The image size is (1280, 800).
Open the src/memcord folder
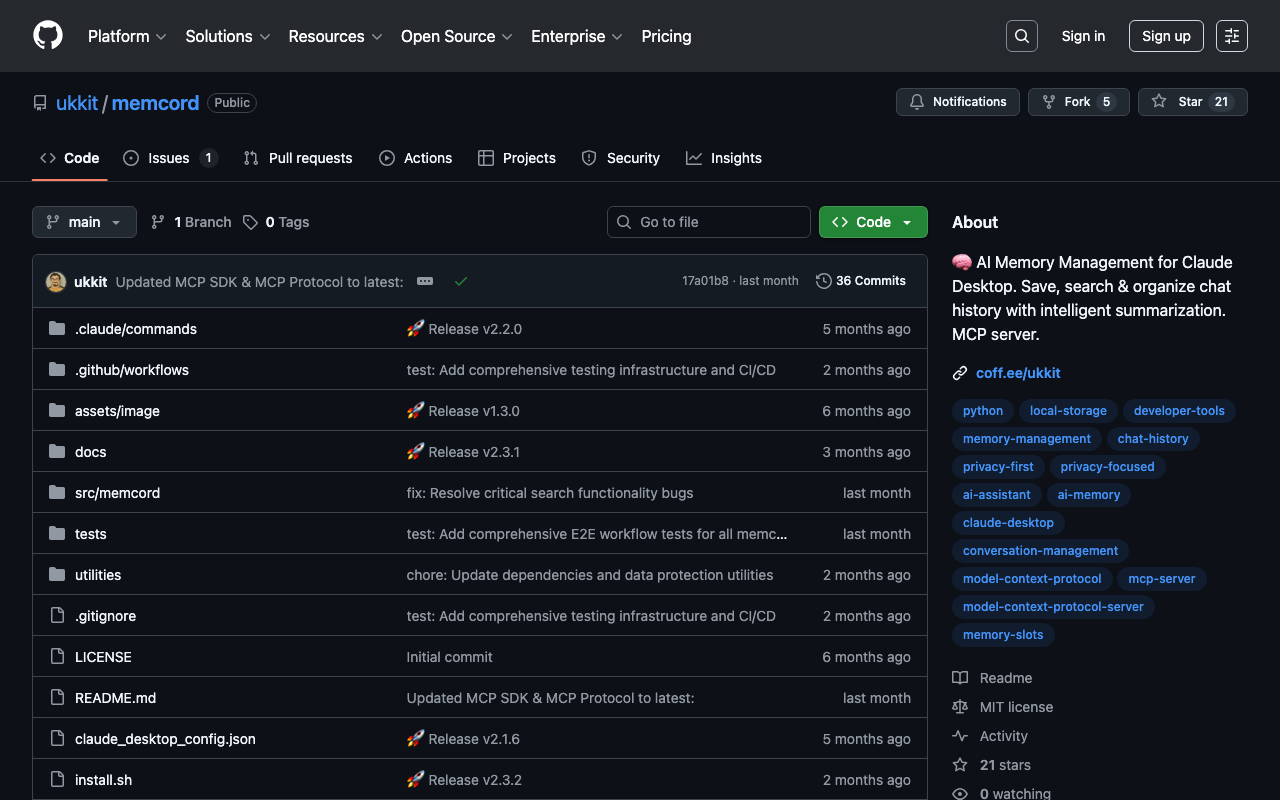tap(117, 493)
